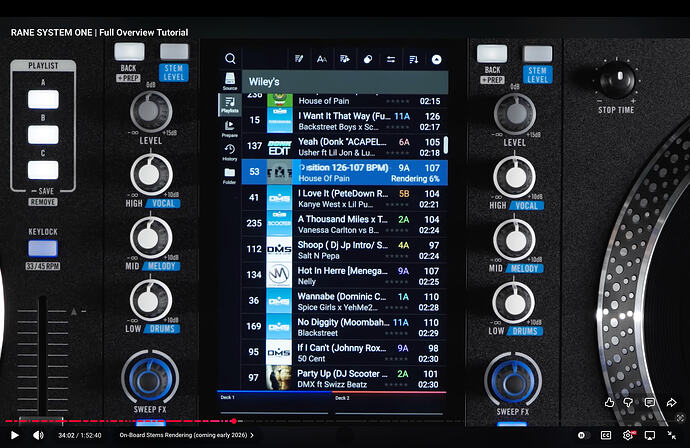Viewport: 690px width, 448px height.
Task: Select track I Want It That Way
Action: [345, 121]
